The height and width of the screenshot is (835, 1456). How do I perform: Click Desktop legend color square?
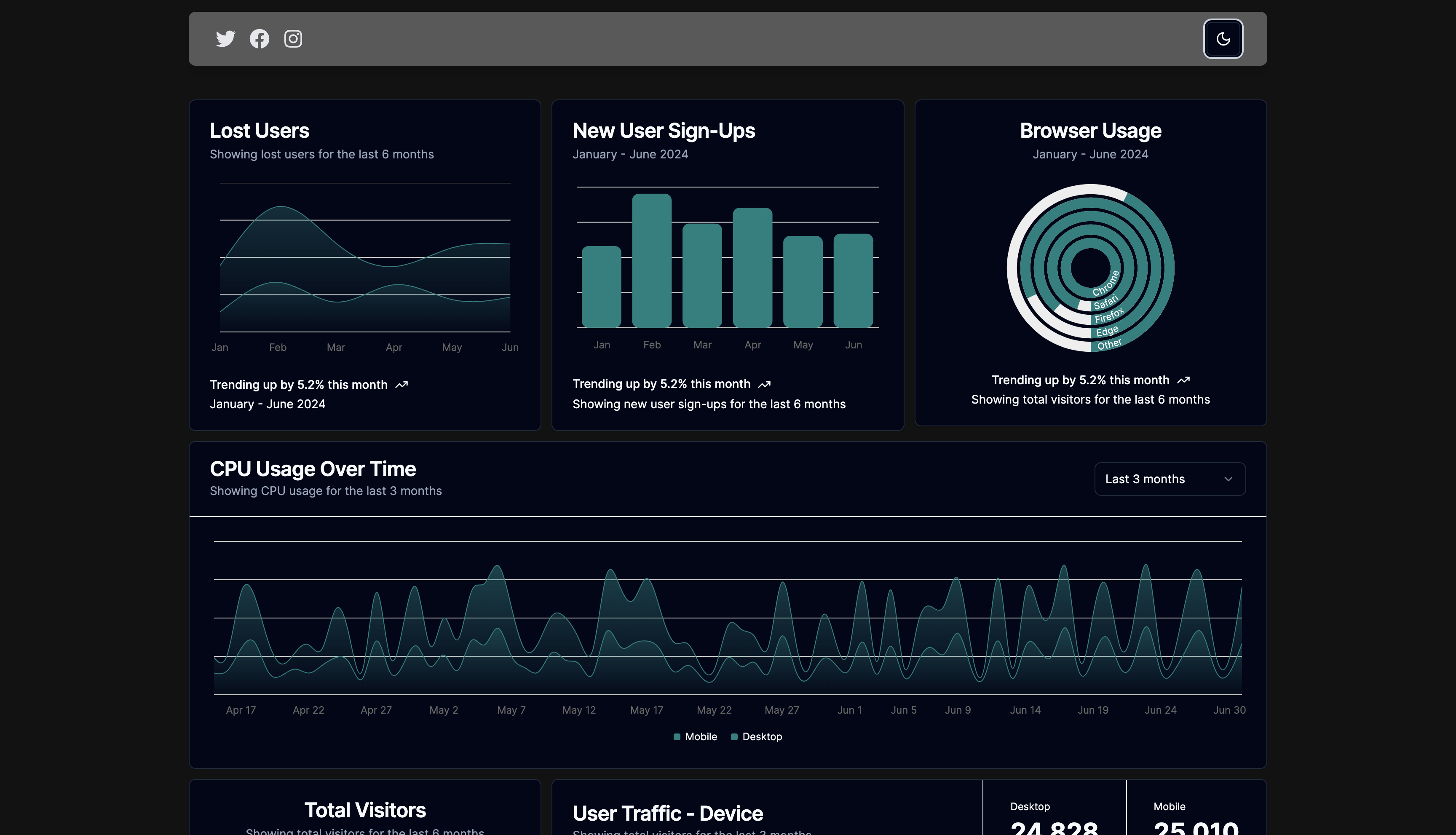(x=734, y=737)
